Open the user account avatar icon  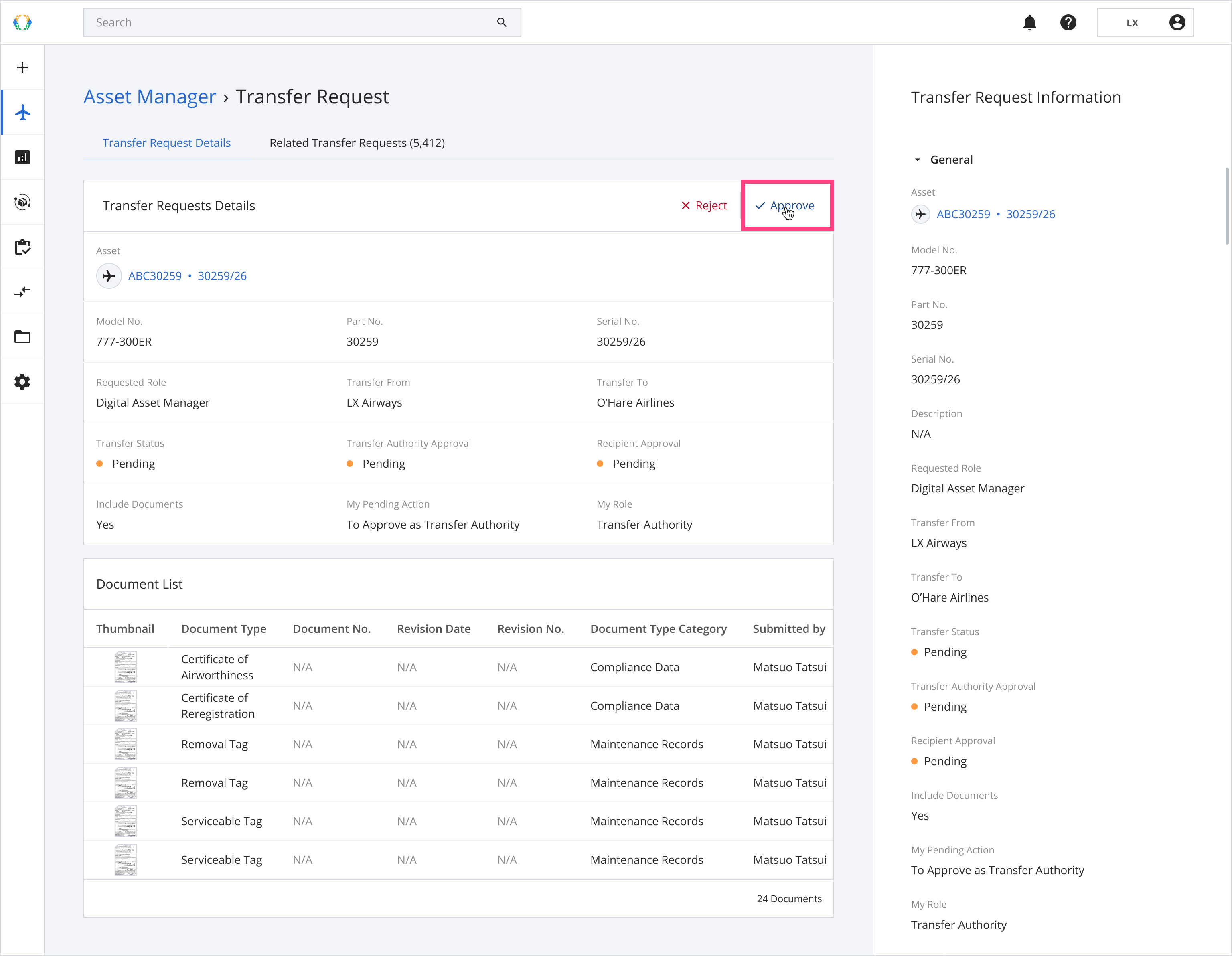(1177, 22)
